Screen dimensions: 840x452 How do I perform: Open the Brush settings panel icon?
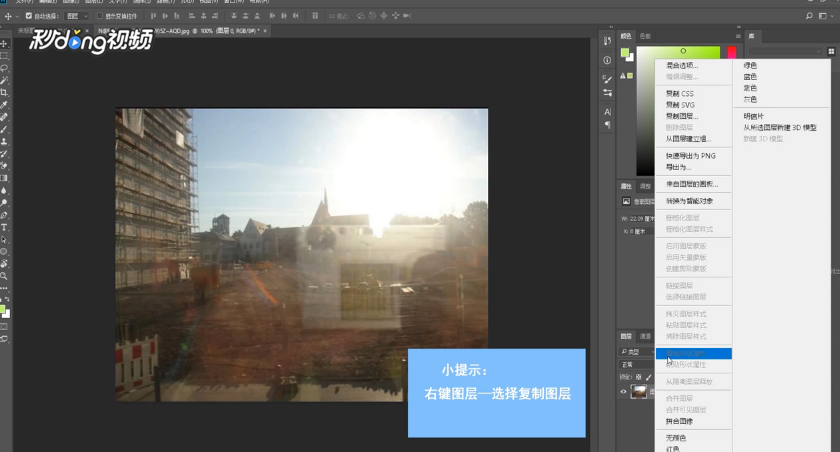click(607, 79)
